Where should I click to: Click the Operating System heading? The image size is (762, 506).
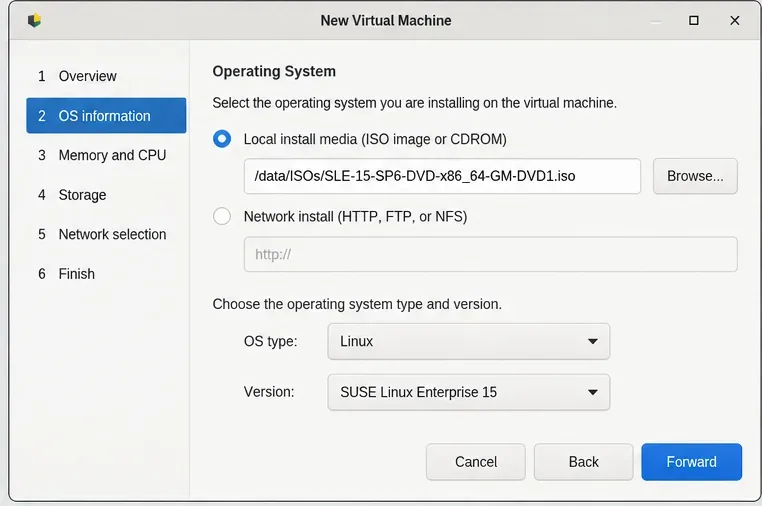coord(274,71)
